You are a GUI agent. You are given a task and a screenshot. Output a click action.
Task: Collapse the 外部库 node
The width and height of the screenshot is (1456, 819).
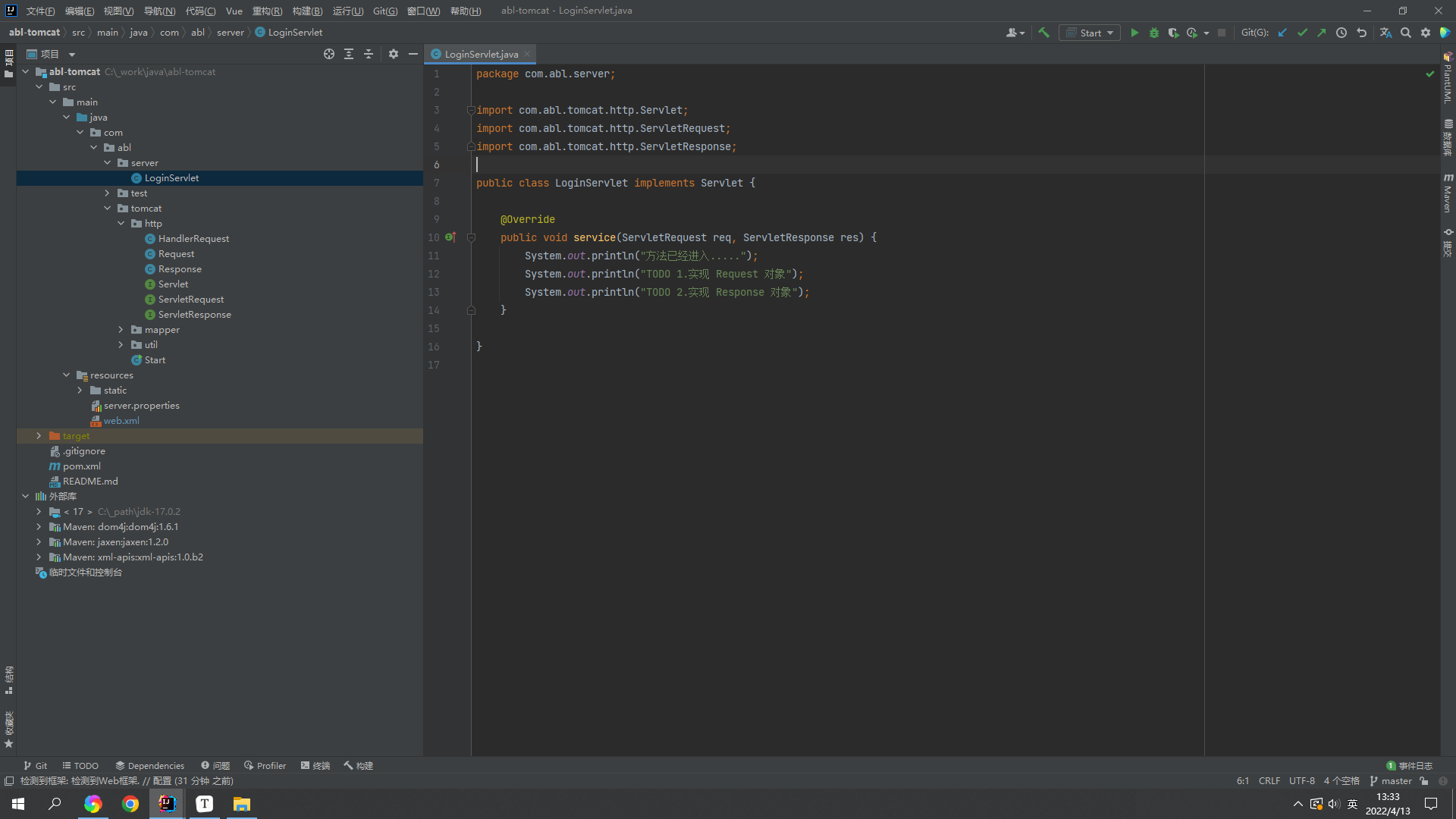26,496
